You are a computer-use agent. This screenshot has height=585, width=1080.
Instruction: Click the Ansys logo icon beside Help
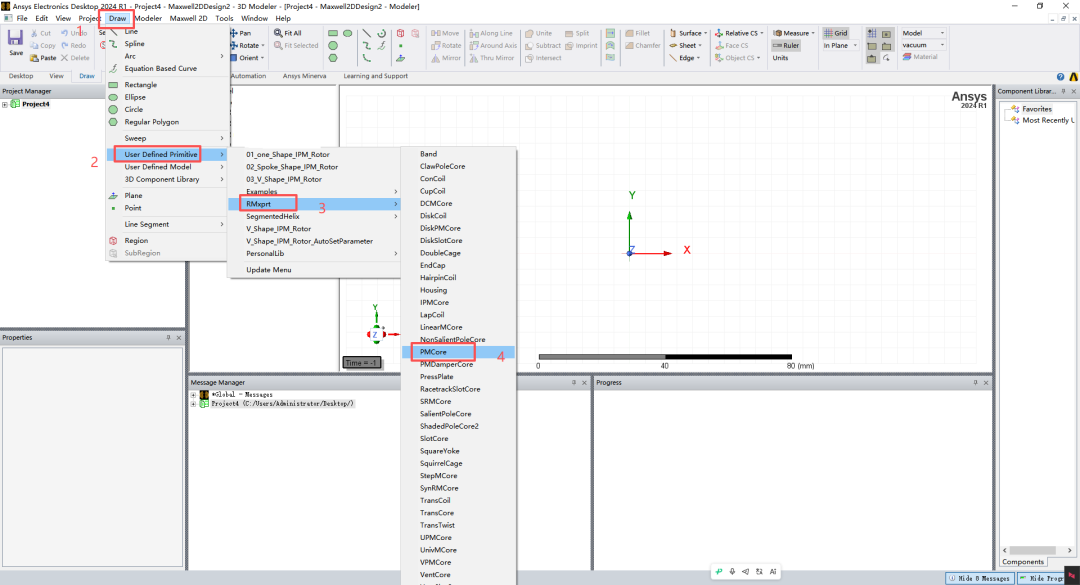(x=1074, y=76)
